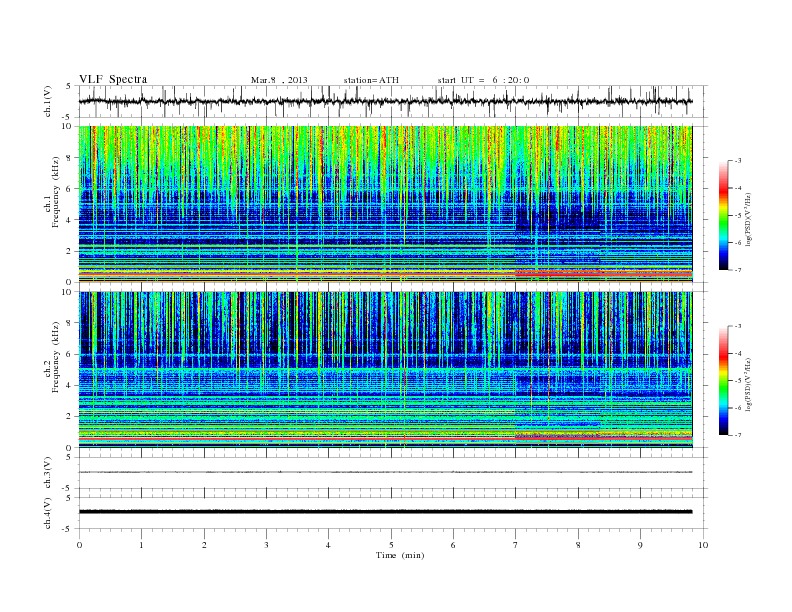The width and height of the screenshot is (792, 612).
Task: Click the 'station=ATH' header text
Action: 371,80
